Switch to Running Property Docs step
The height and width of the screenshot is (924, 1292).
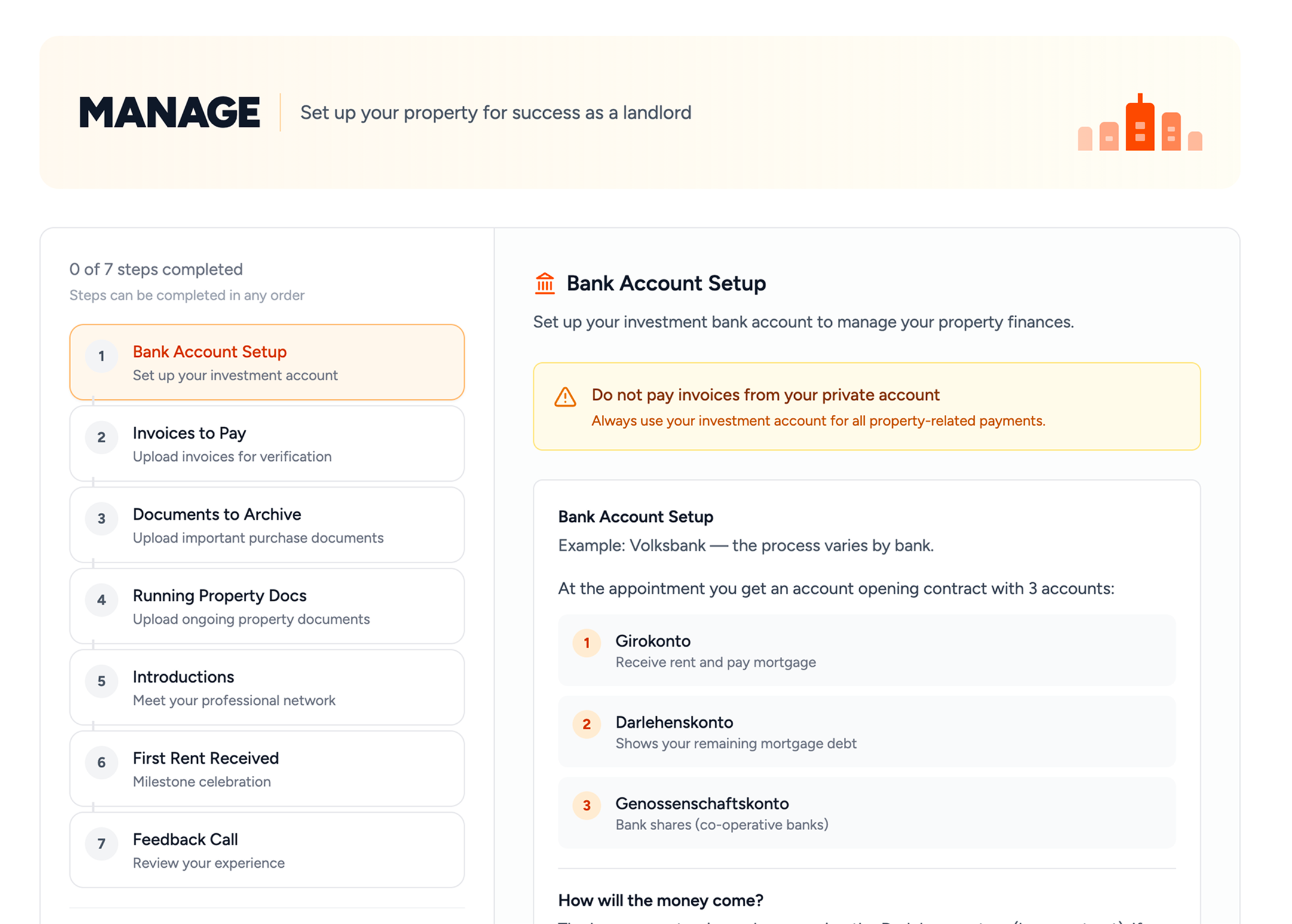(267, 606)
